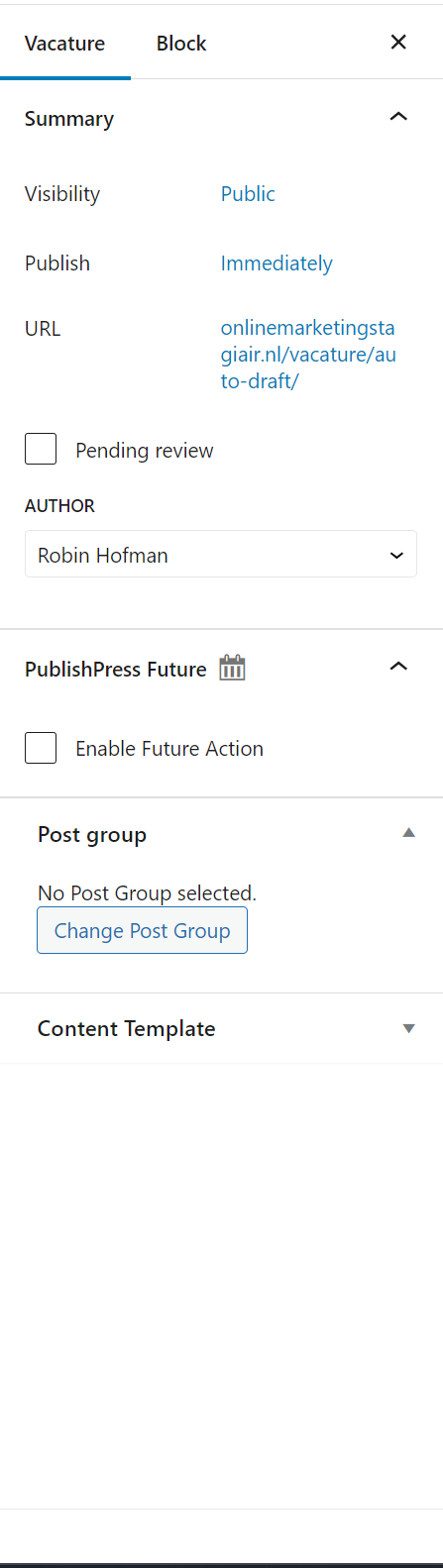Collapse the PublishPress Future panel chevron
The height and width of the screenshot is (1568, 443).
[398, 667]
